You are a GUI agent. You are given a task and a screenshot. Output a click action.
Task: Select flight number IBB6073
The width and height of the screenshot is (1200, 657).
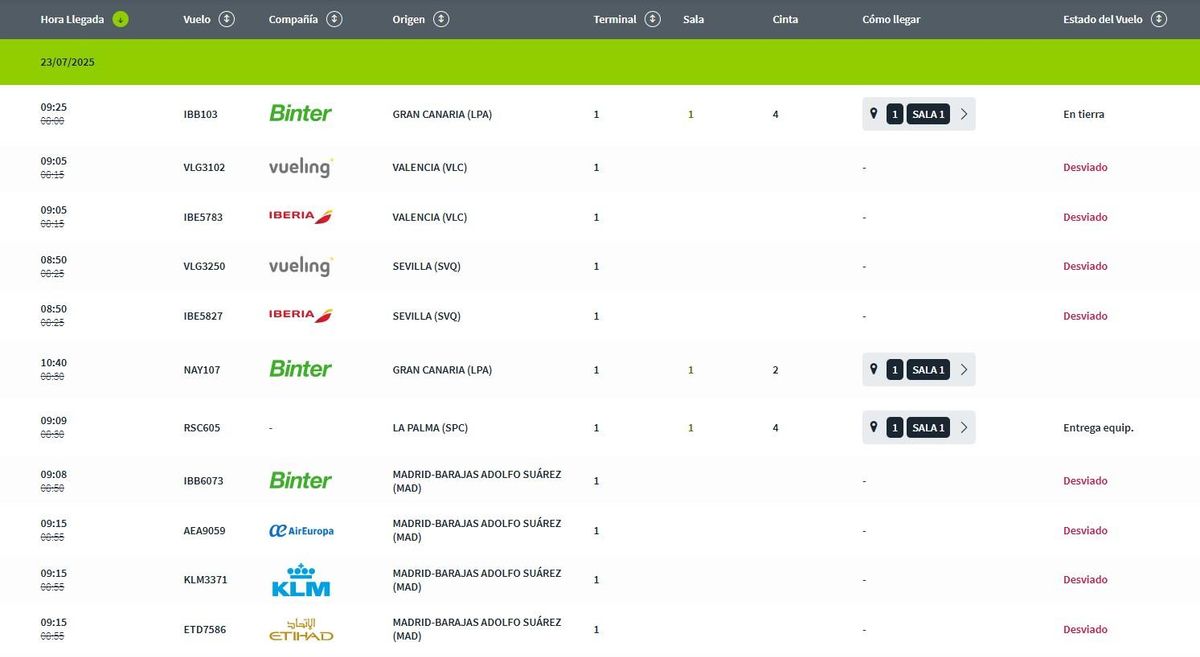click(x=204, y=481)
